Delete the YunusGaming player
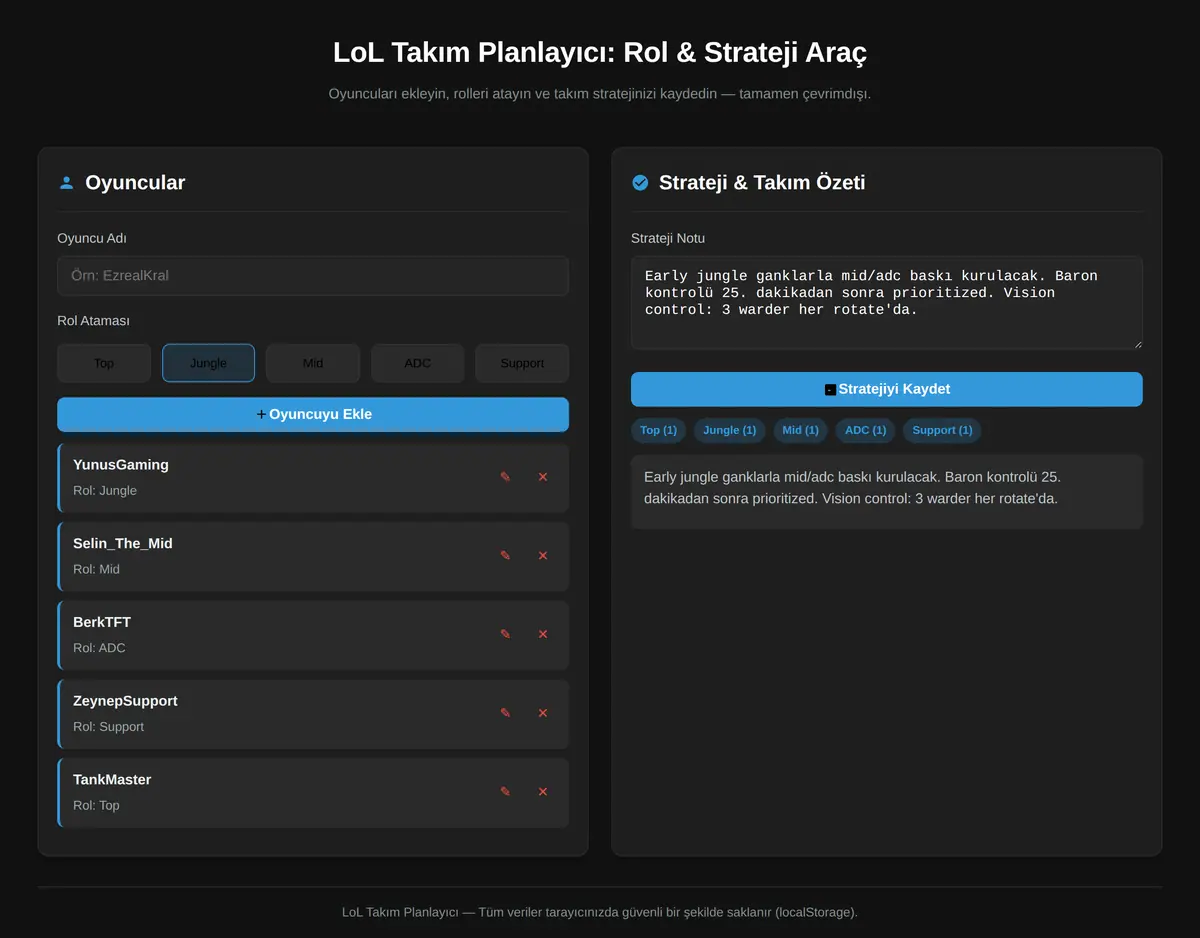 coord(543,477)
